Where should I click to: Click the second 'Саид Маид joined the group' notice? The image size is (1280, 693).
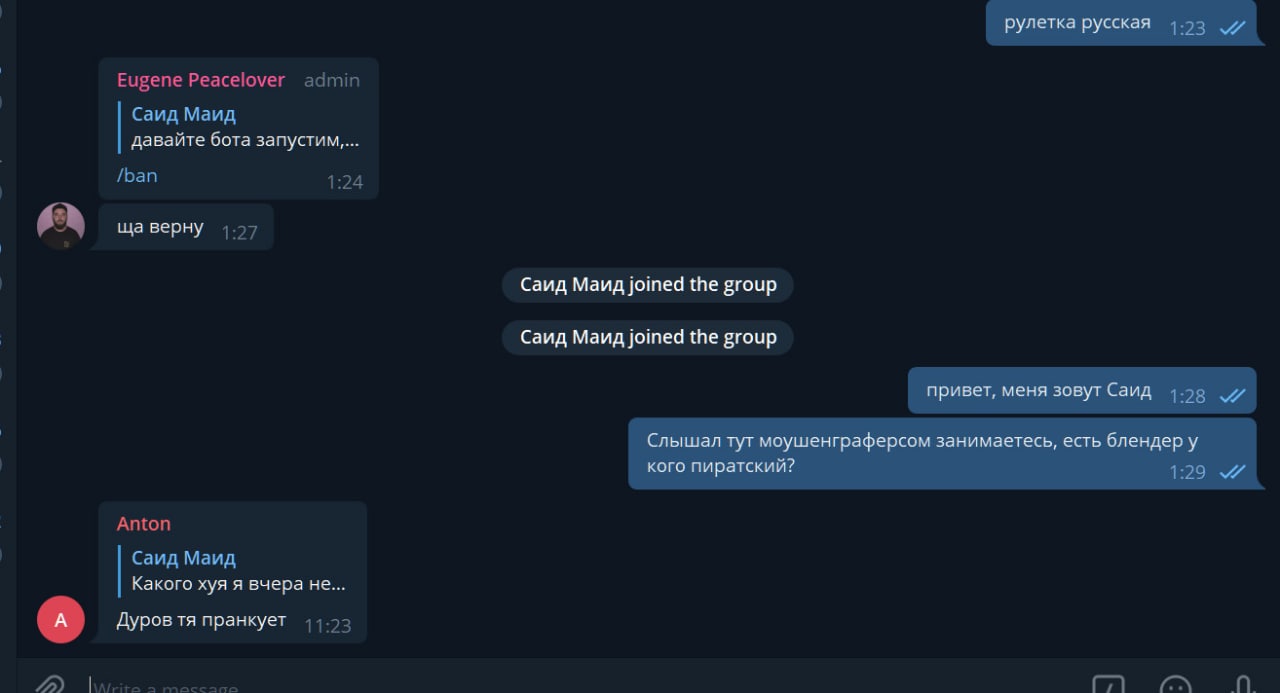coord(648,337)
